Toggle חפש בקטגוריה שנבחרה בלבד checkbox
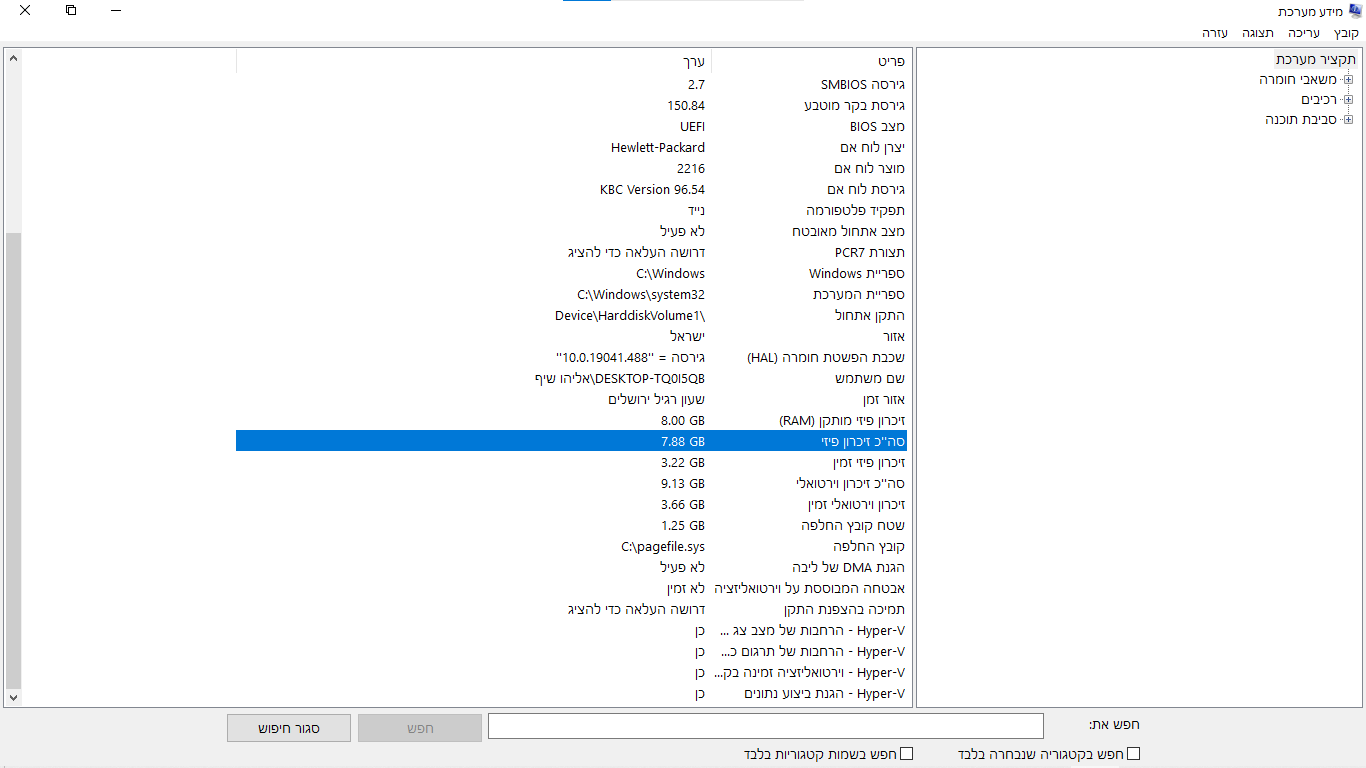 pyautogui.click(x=1133, y=754)
